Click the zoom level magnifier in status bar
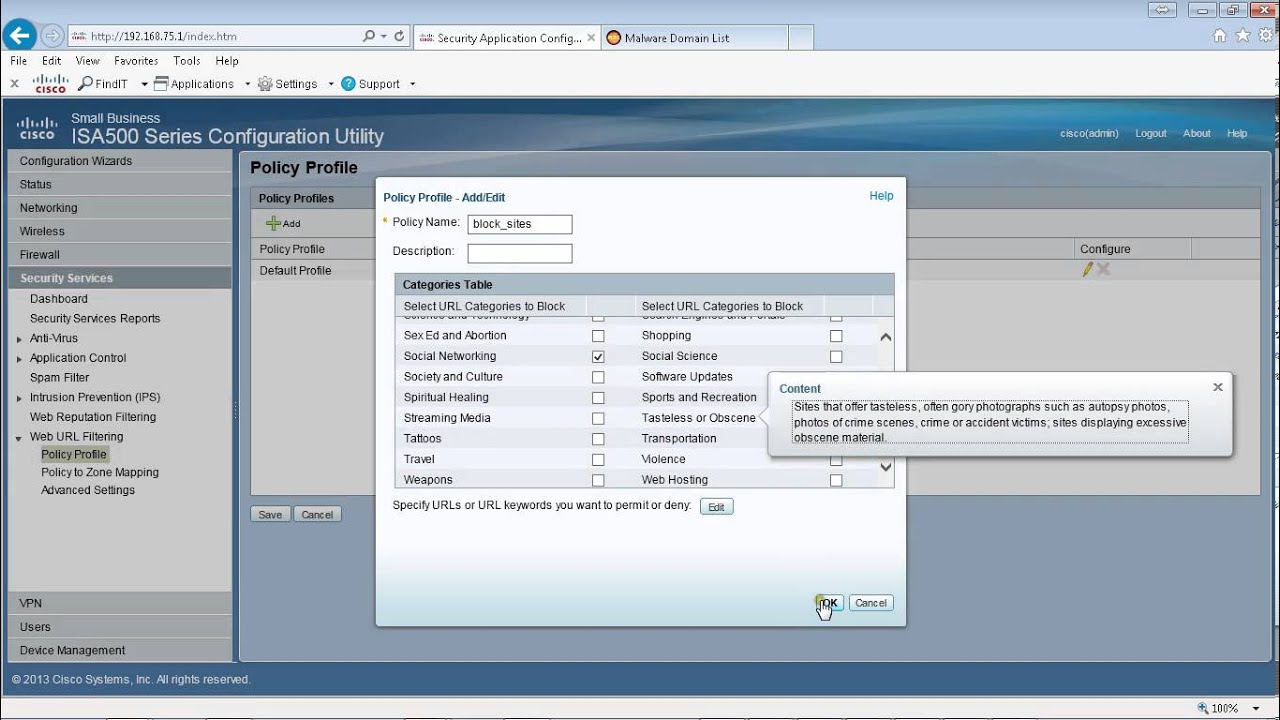 click(x=1203, y=708)
